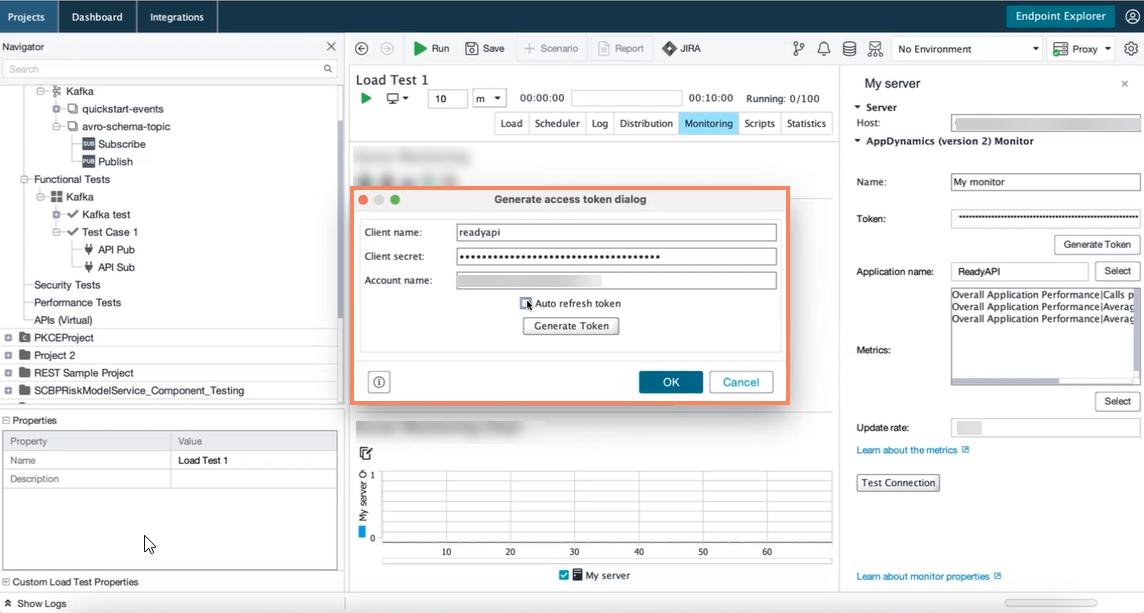The width and height of the screenshot is (1144, 613).
Task: Start Load Test 1 with the green play icon
Action: pyautogui.click(x=366, y=99)
